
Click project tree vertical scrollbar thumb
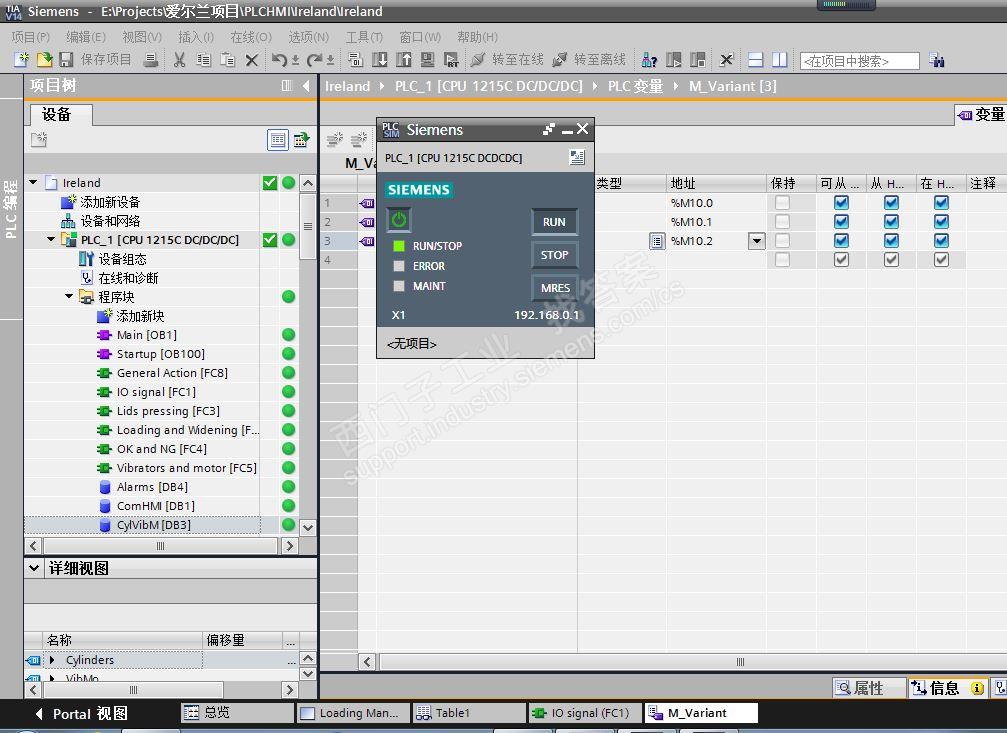point(308,226)
